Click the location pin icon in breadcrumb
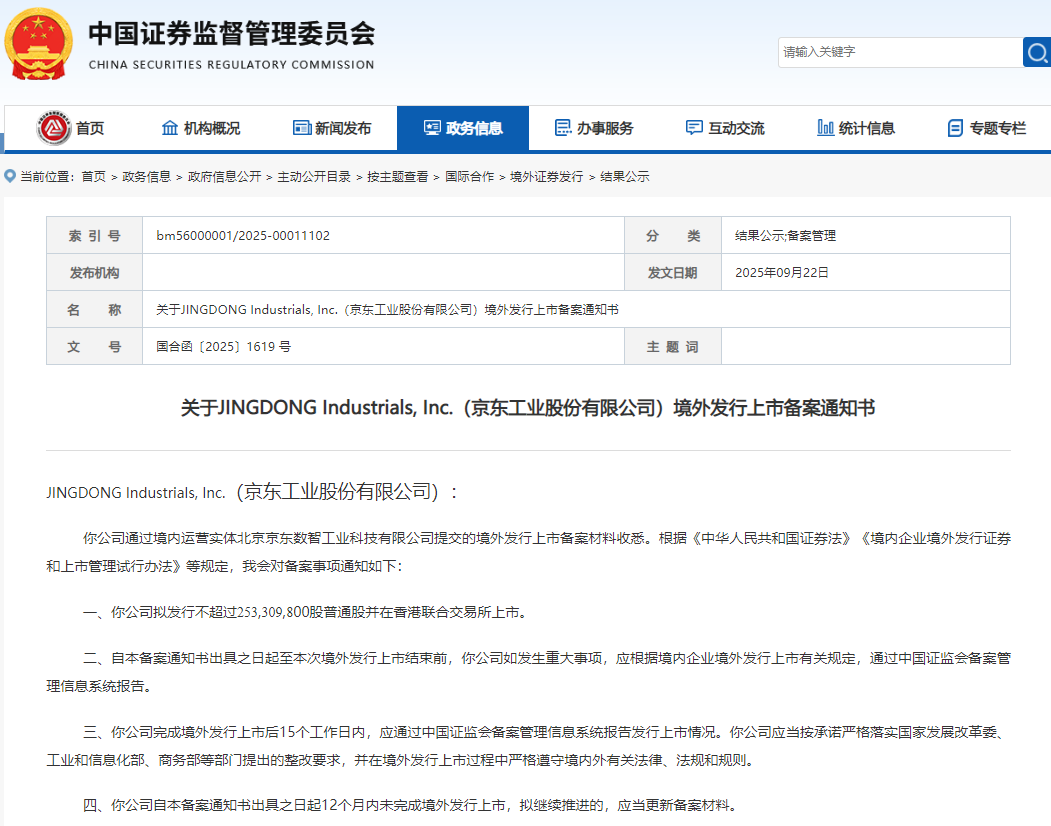The width and height of the screenshot is (1051, 826). coord(10,176)
